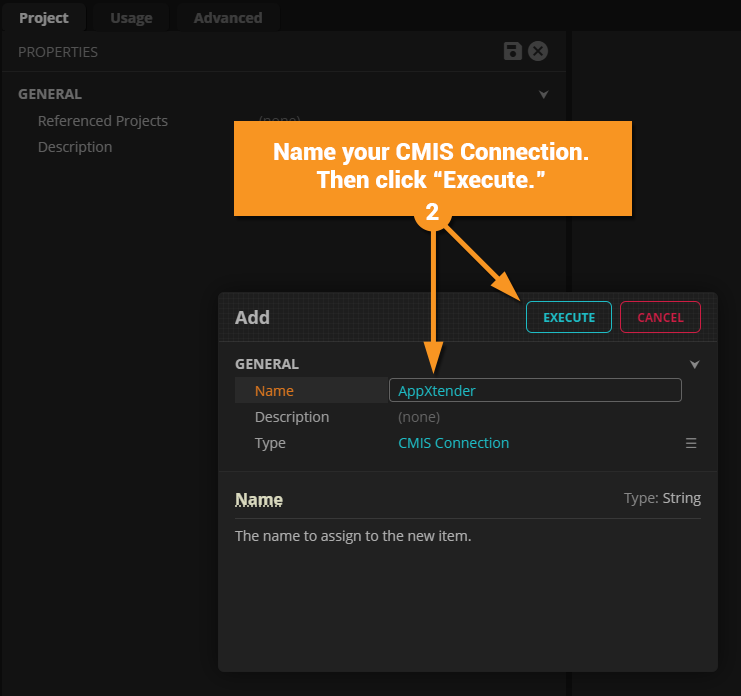Click the (none) Description value in Add dialog
The height and width of the screenshot is (696, 741).
(419, 417)
